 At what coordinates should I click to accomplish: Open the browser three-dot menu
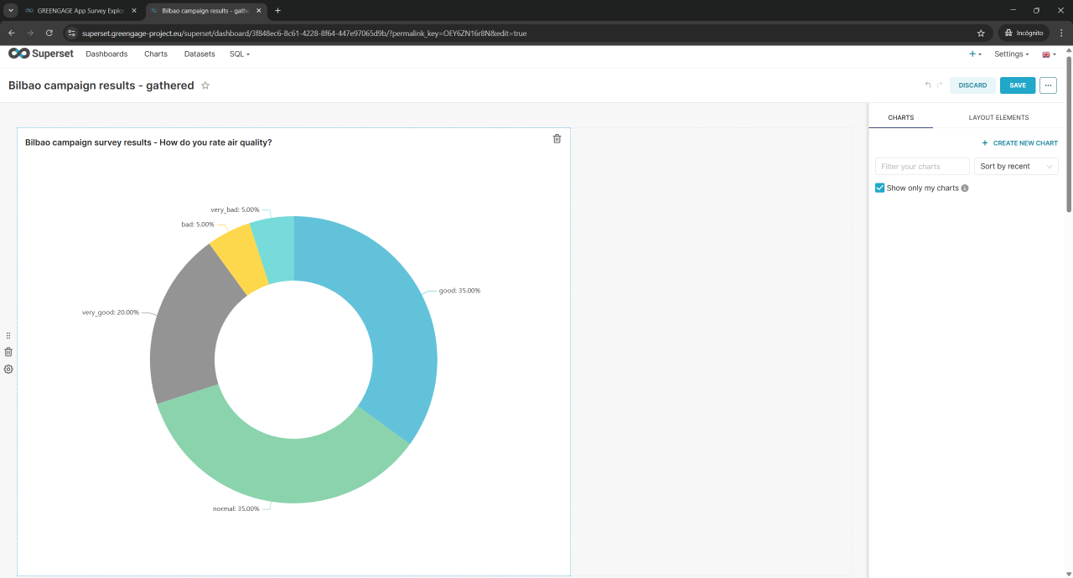[1061, 33]
